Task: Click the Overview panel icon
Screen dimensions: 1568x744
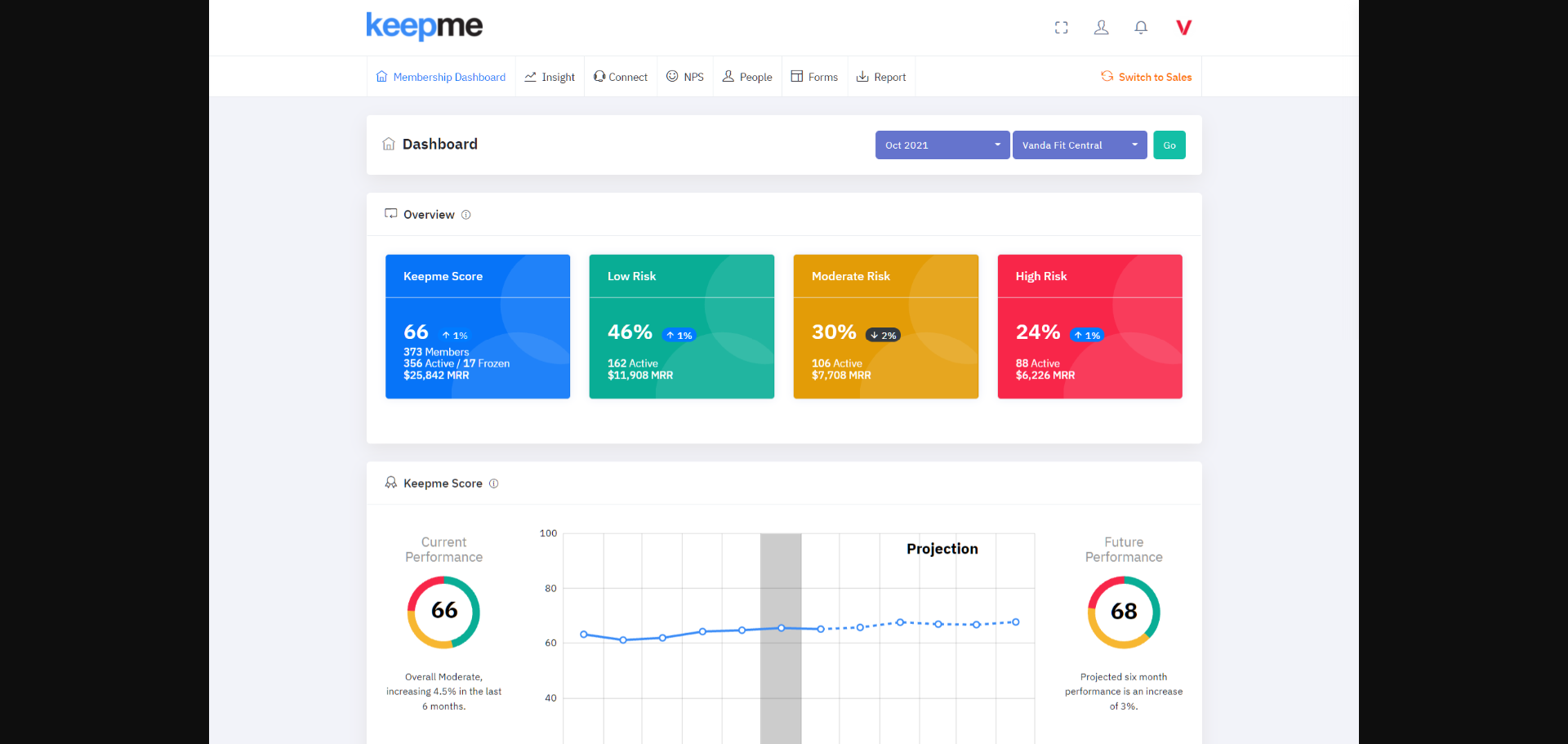Action: point(391,214)
